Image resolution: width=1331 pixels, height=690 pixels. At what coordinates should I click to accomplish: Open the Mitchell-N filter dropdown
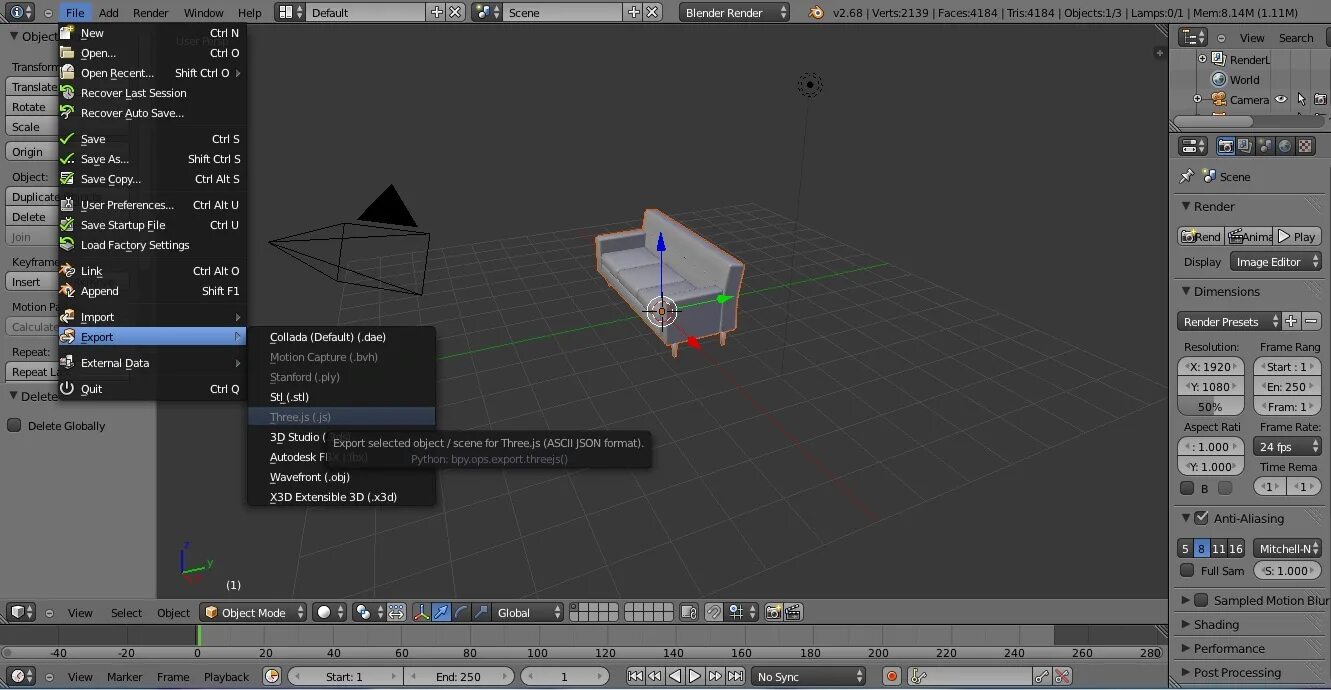coord(1287,548)
